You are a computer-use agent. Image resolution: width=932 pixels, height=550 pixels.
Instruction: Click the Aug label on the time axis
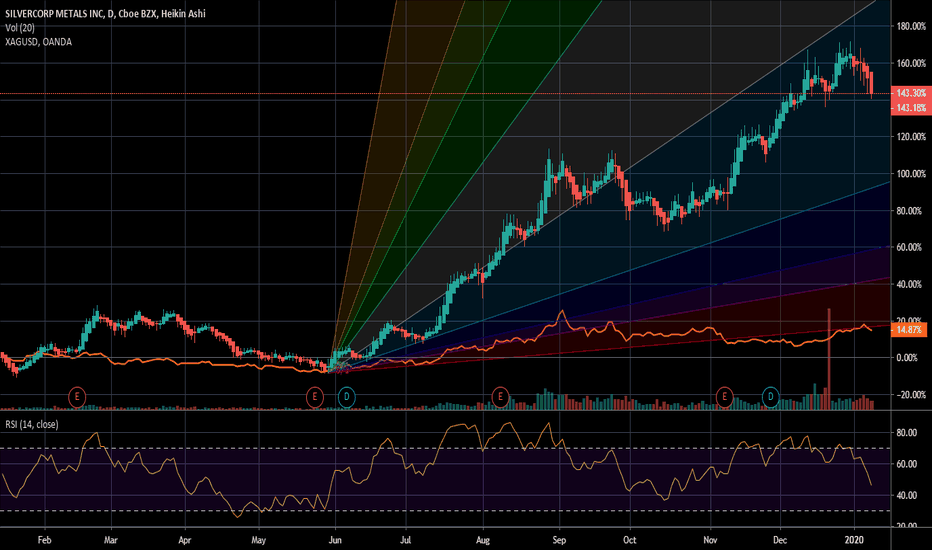483,540
